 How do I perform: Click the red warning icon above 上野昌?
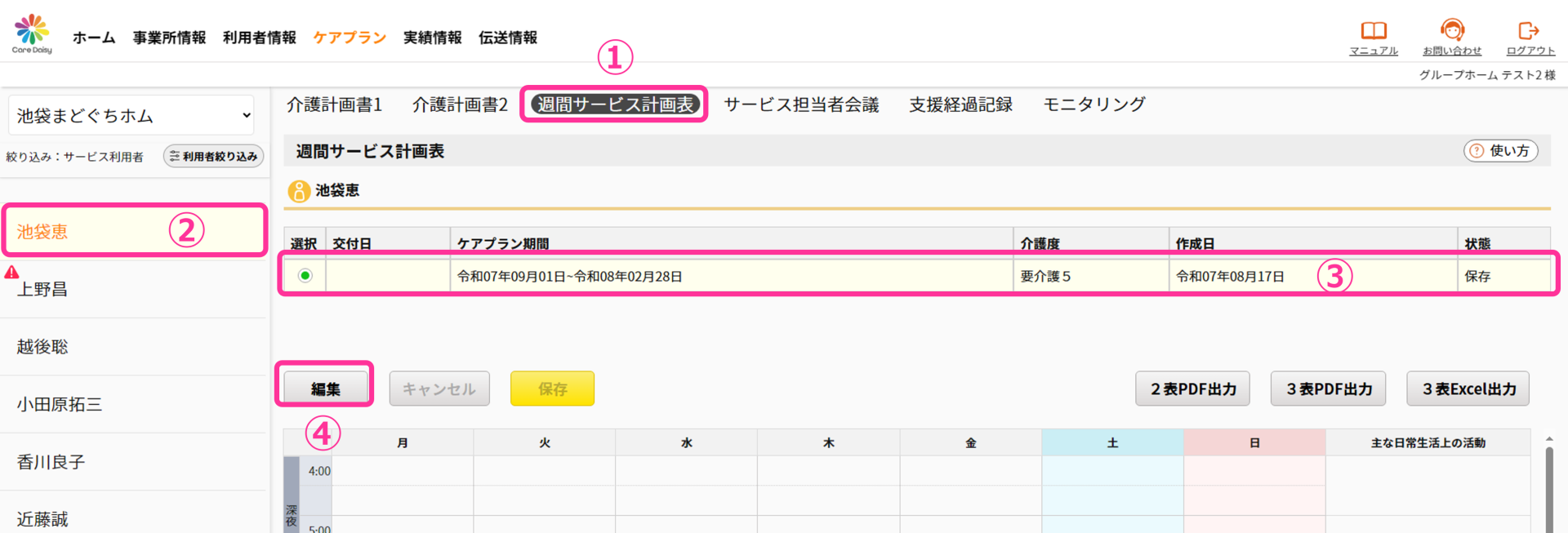[11, 273]
